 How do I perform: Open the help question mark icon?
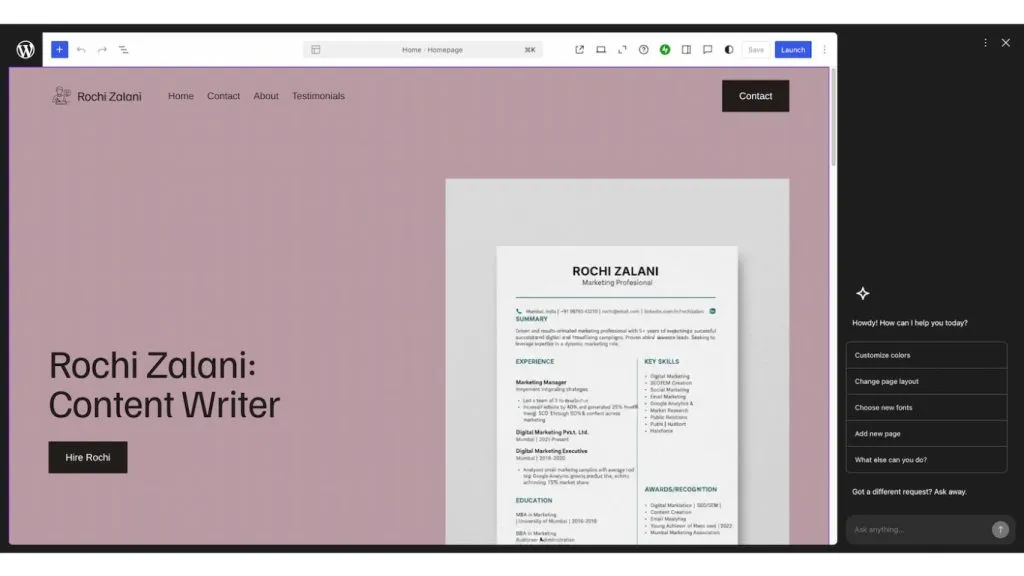644,50
